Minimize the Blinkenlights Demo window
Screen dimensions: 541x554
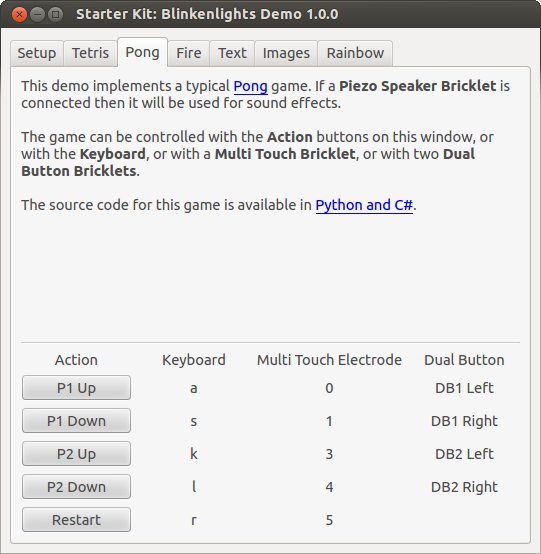pyautogui.click(x=37, y=14)
